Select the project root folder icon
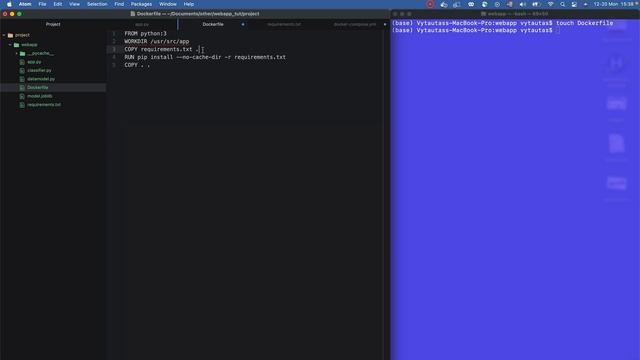 tap(10, 35)
